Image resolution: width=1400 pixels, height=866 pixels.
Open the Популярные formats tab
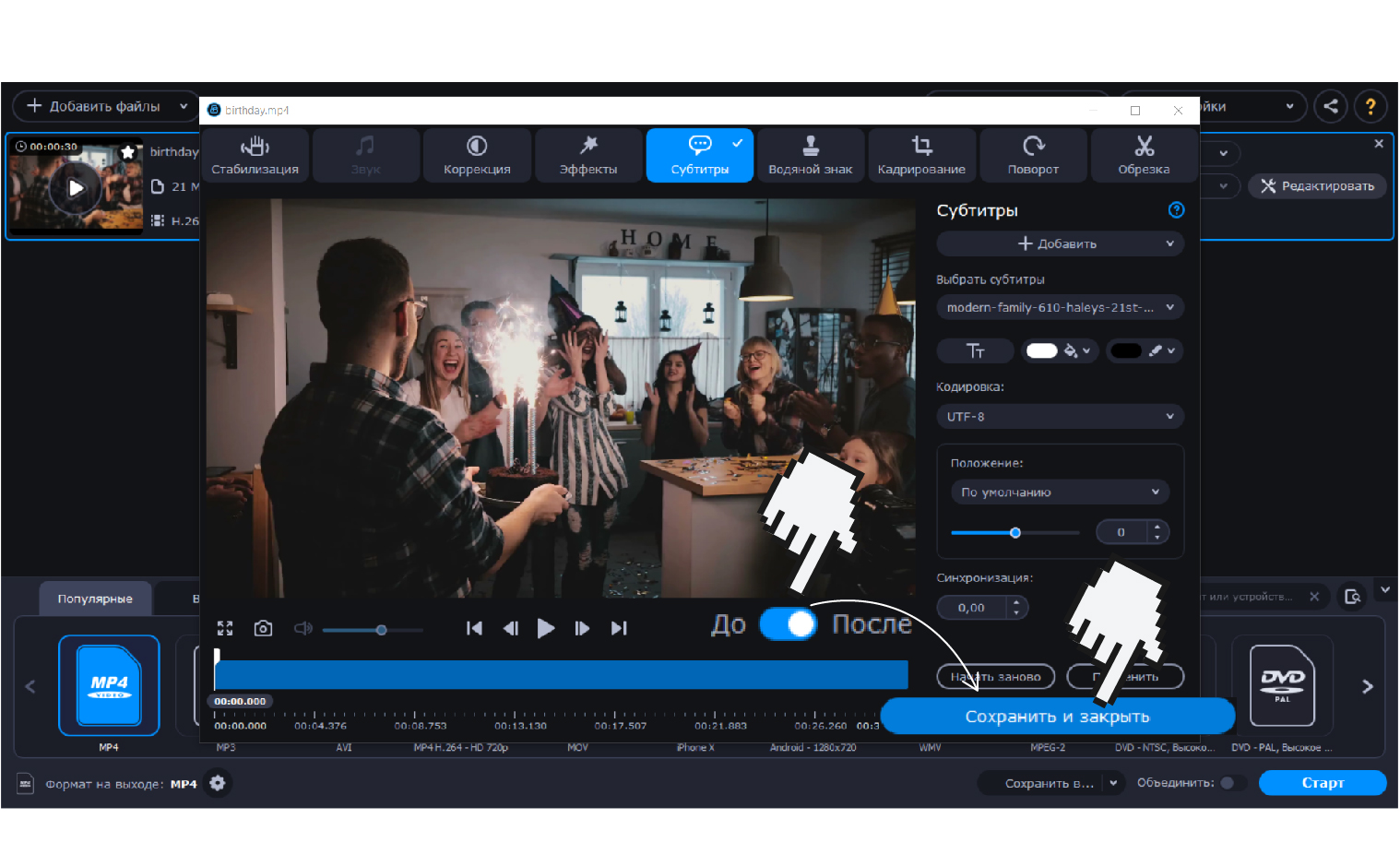pos(95,599)
